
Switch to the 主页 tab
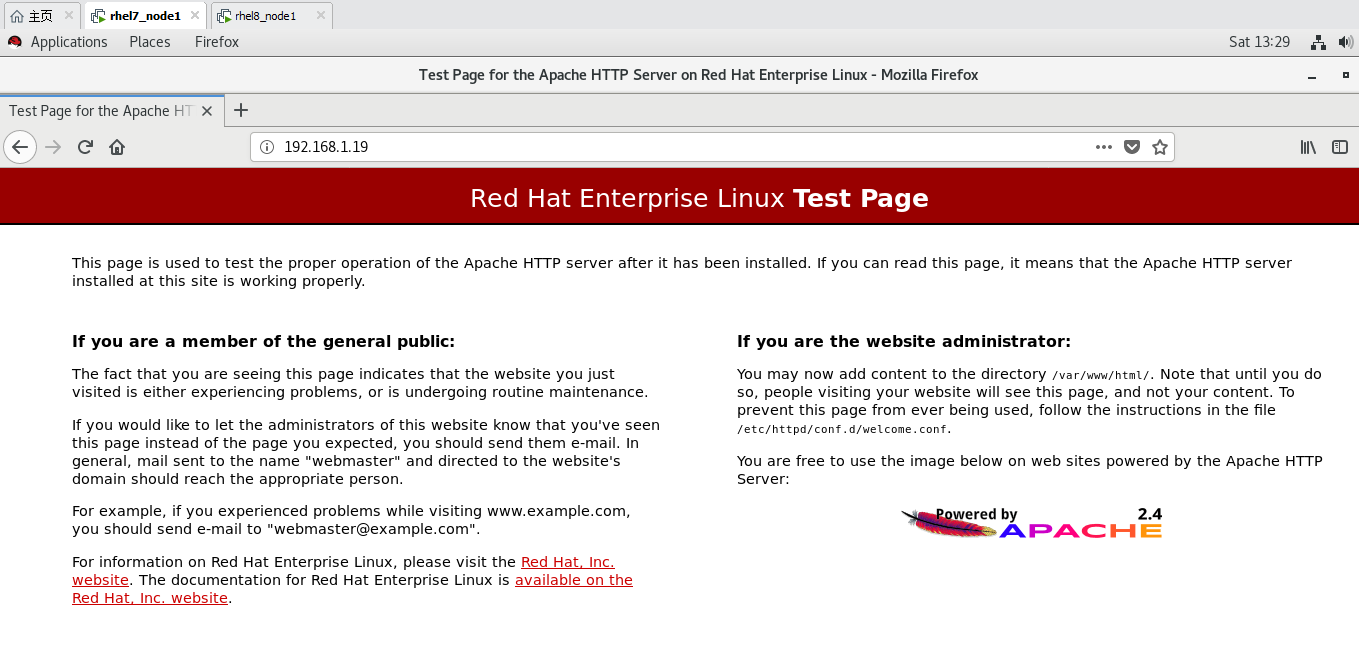coord(42,16)
